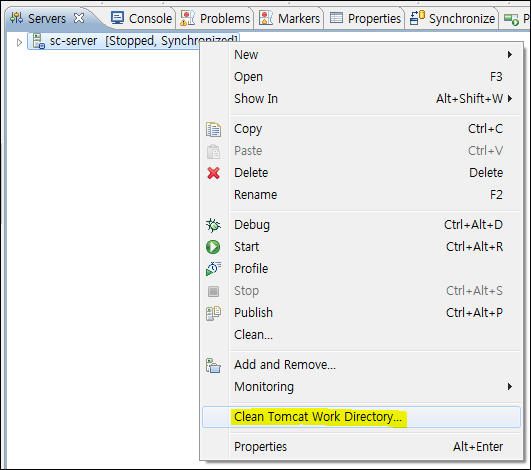The image size is (531, 470).
Task: Choose Profile from context menu
Action: [361, 269]
